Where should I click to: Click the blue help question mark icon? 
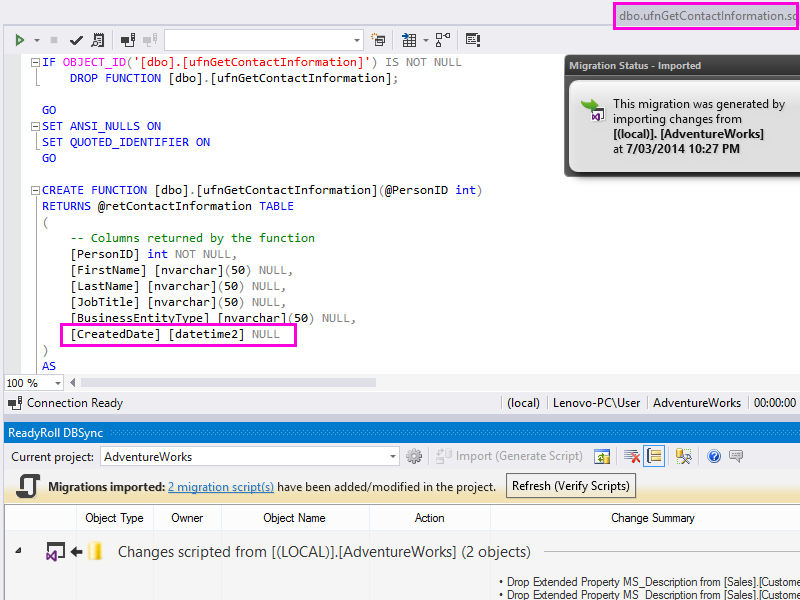point(714,456)
